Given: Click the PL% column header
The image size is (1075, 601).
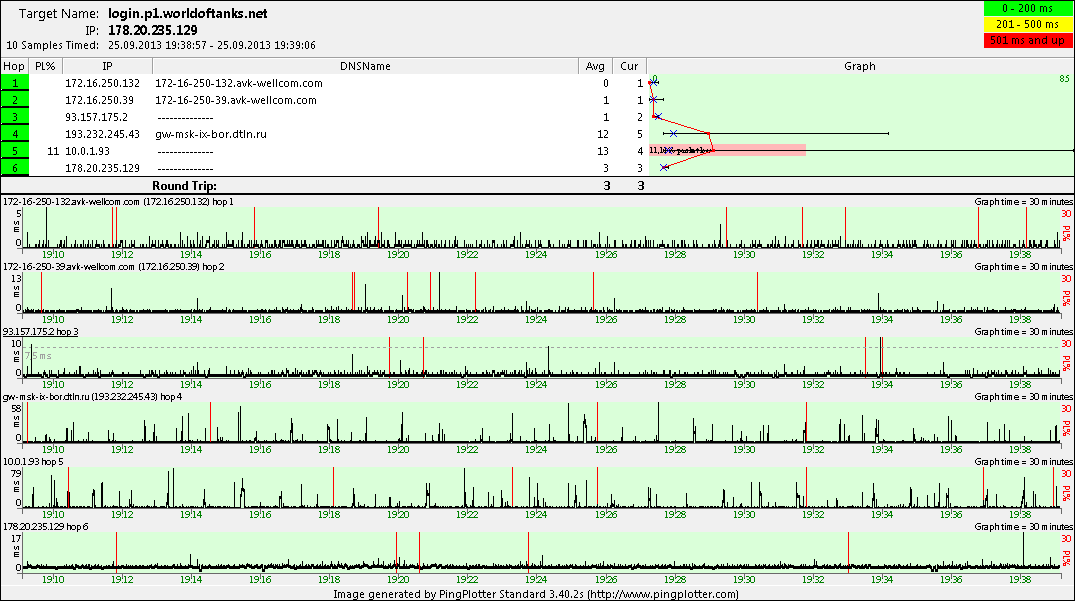Looking at the screenshot, I should [x=45, y=66].
